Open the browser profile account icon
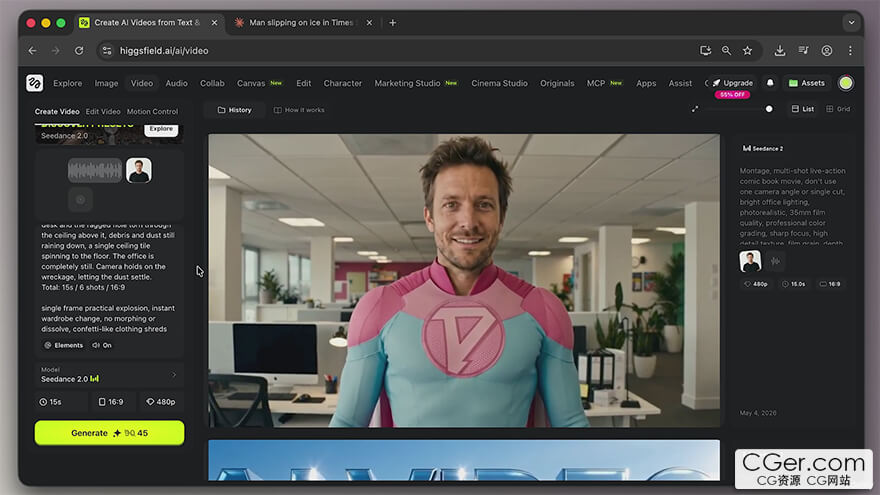The width and height of the screenshot is (880, 495). [827, 51]
